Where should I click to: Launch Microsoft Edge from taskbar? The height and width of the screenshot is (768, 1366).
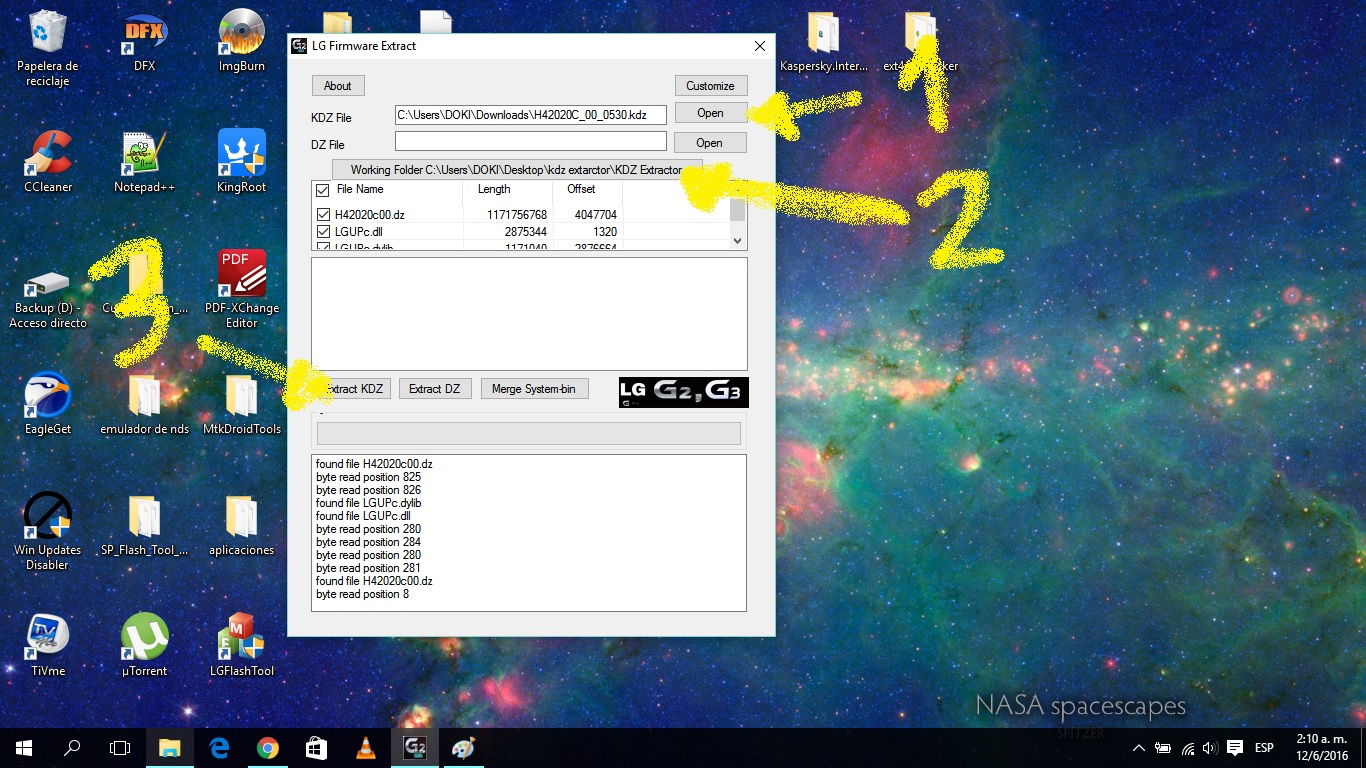219,748
